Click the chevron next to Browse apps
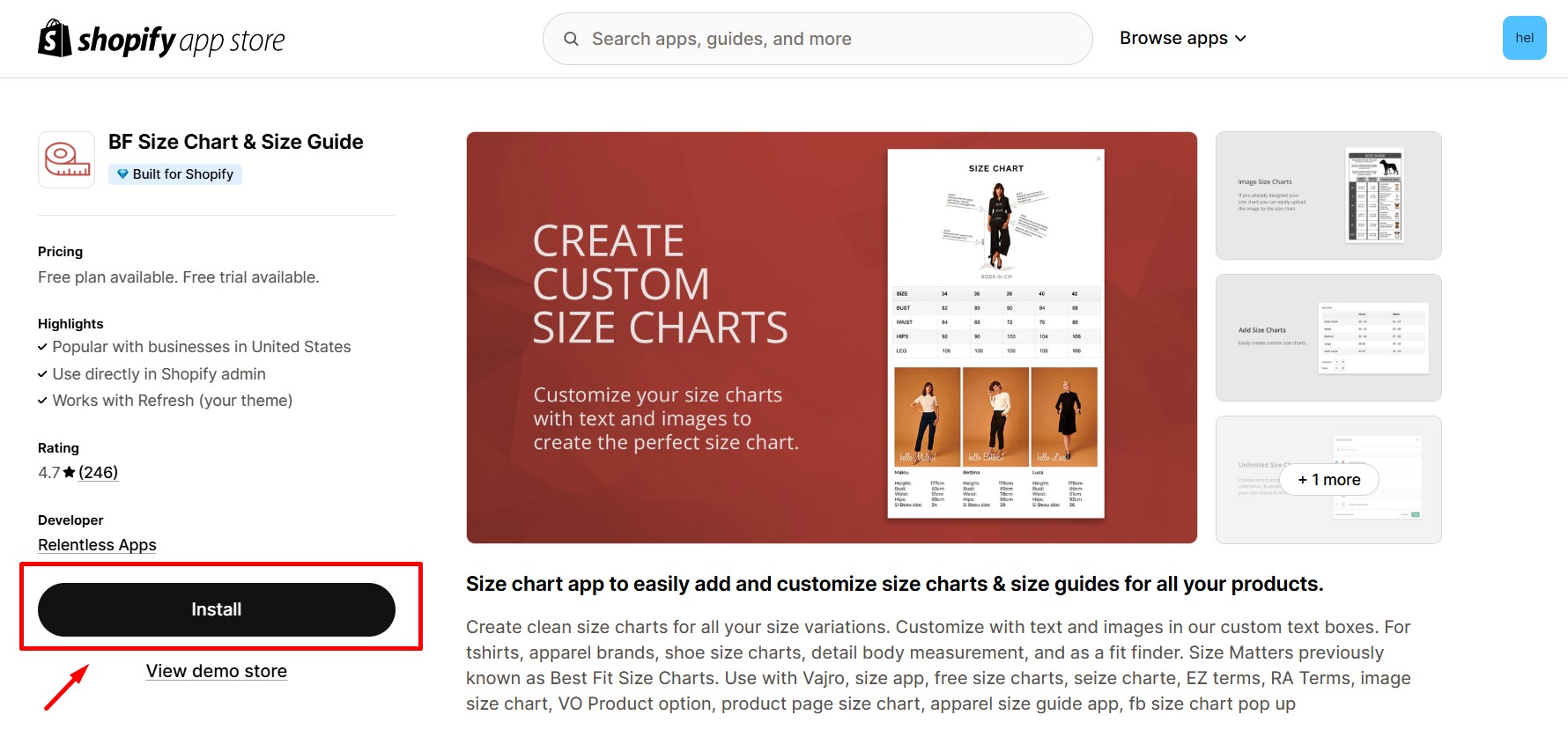 coord(1241,39)
